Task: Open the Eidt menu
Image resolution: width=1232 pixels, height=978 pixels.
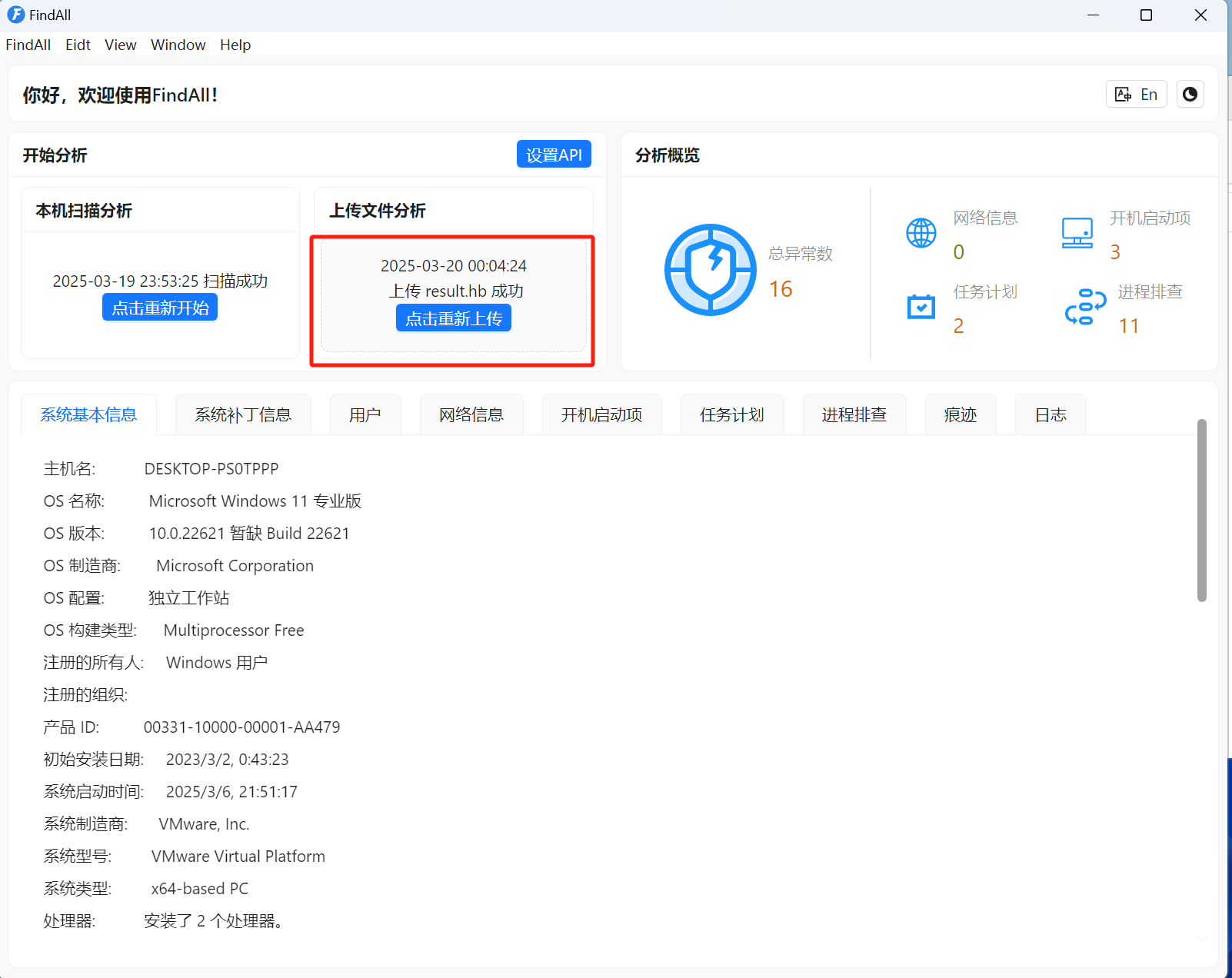Action: pos(78,45)
